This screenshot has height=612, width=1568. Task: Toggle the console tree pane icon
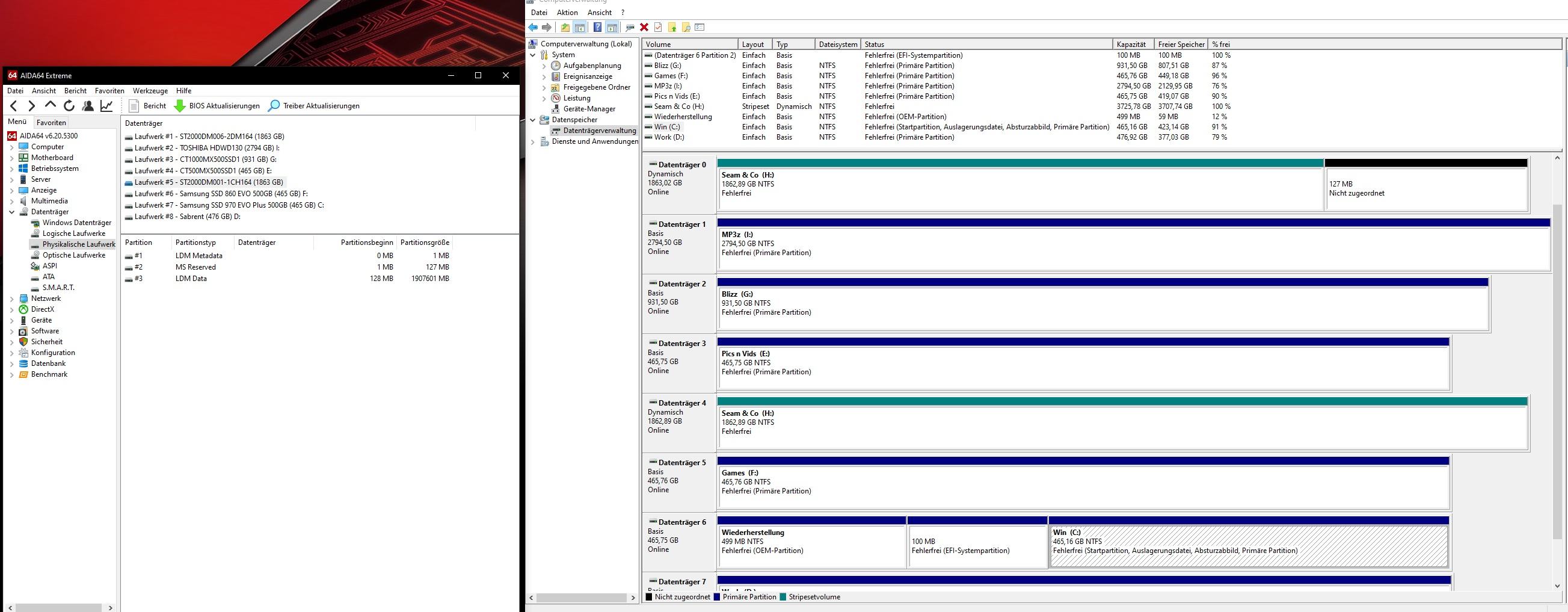(x=579, y=28)
